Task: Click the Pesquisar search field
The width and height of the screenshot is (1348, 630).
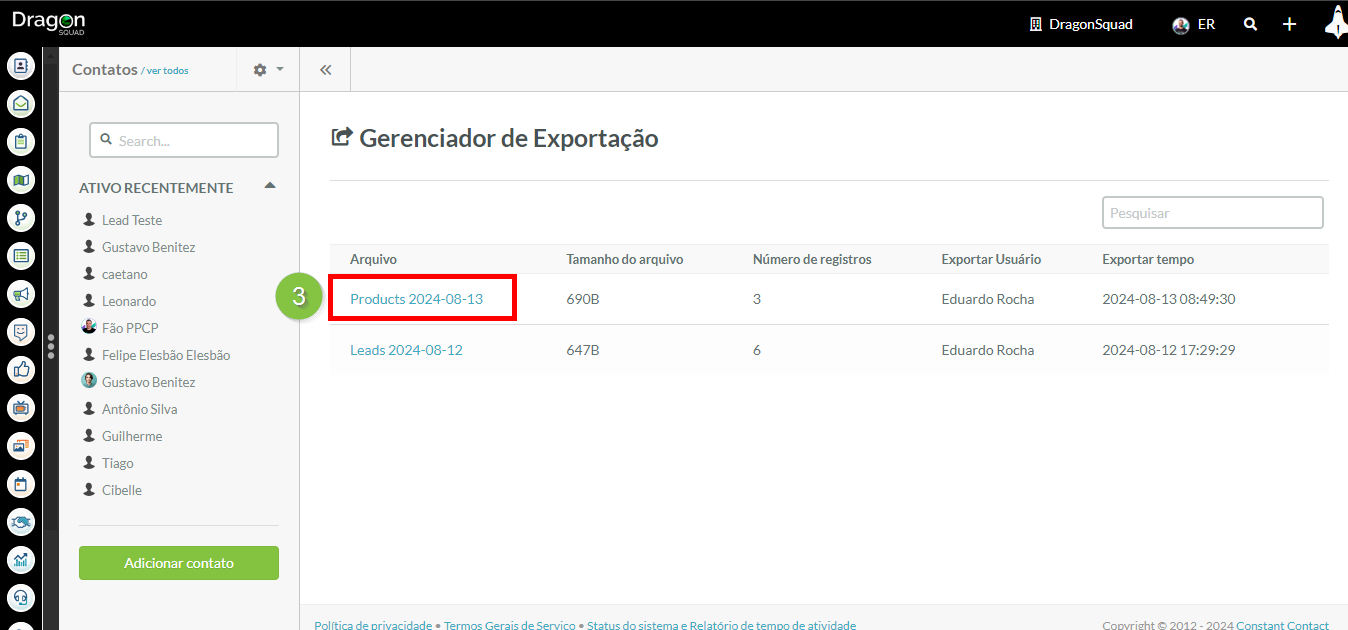Action: pyautogui.click(x=1212, y=213)
